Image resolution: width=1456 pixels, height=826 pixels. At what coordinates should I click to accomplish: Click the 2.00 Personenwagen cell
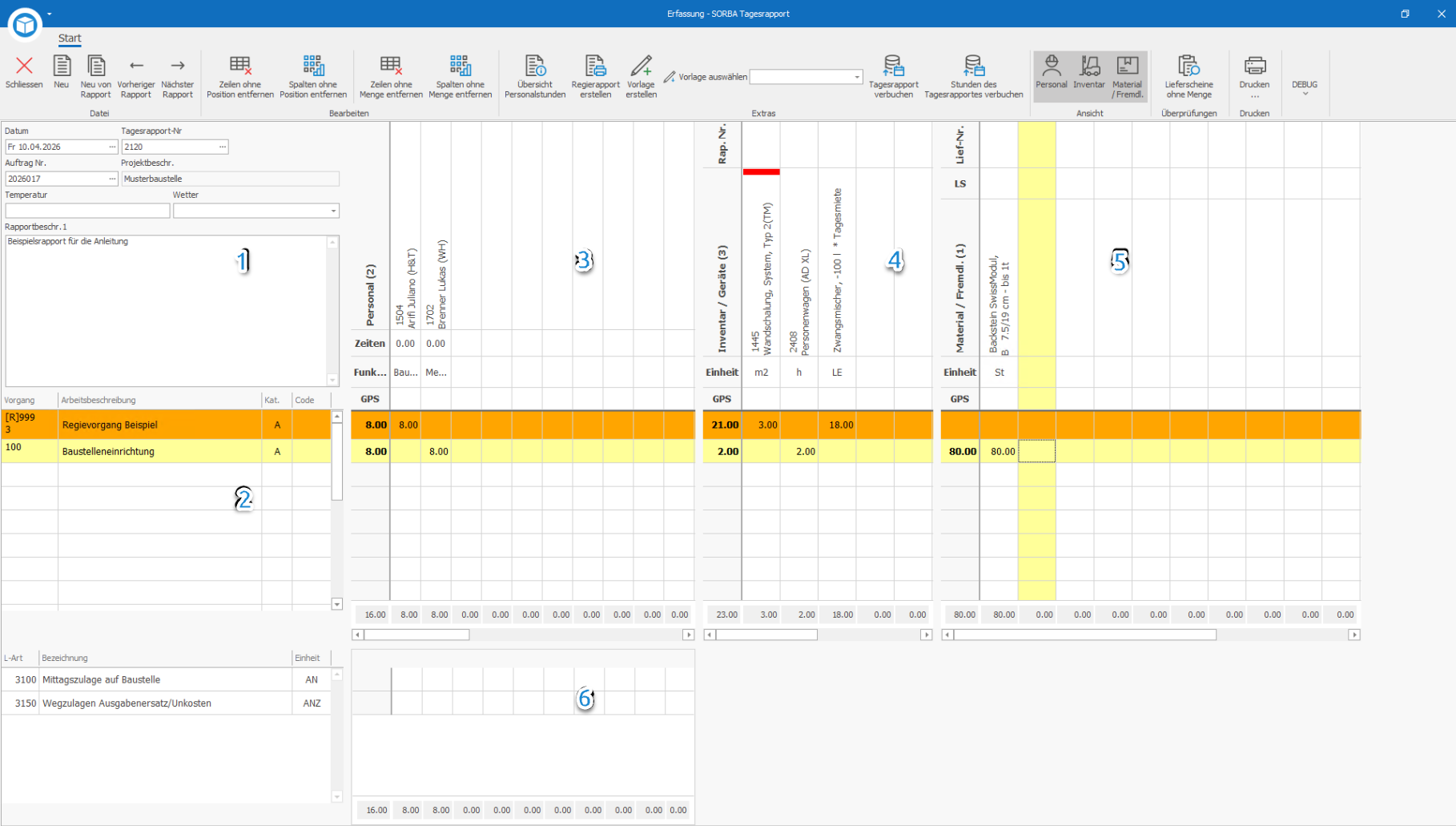coord(798,451)
